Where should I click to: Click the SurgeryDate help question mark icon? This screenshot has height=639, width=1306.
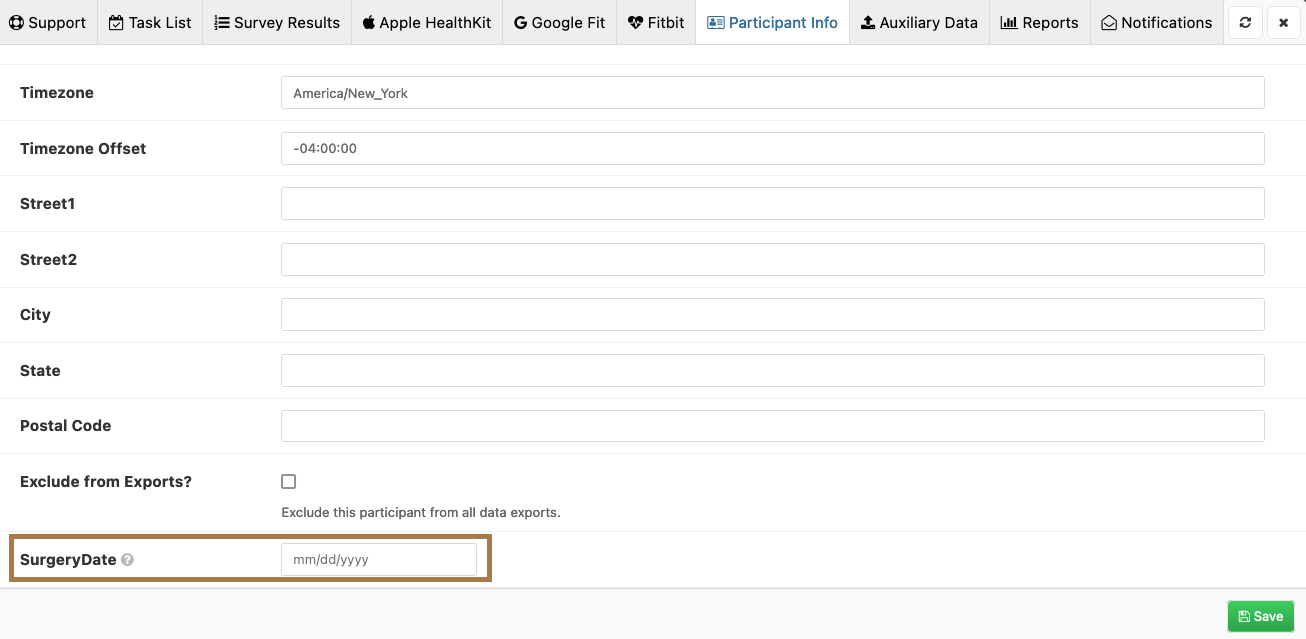127,560
